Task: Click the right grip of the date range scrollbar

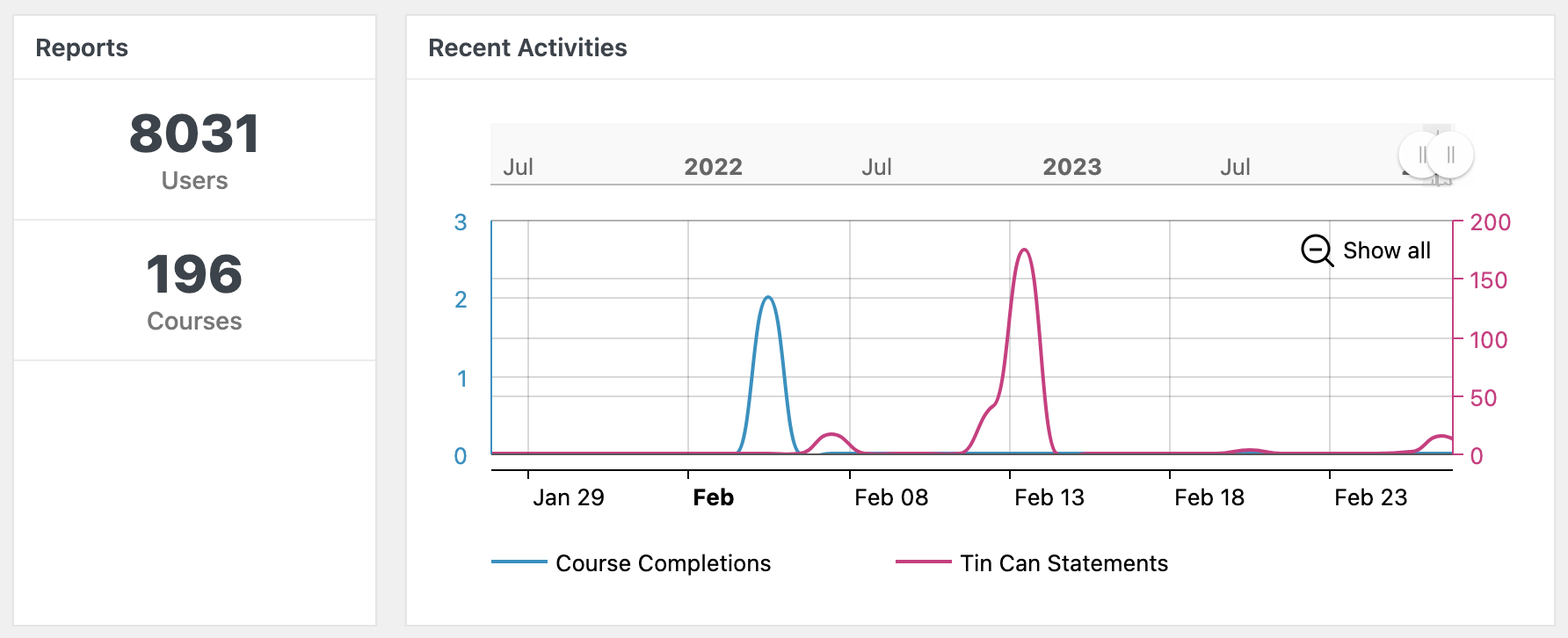Action: pos(1450,156)
